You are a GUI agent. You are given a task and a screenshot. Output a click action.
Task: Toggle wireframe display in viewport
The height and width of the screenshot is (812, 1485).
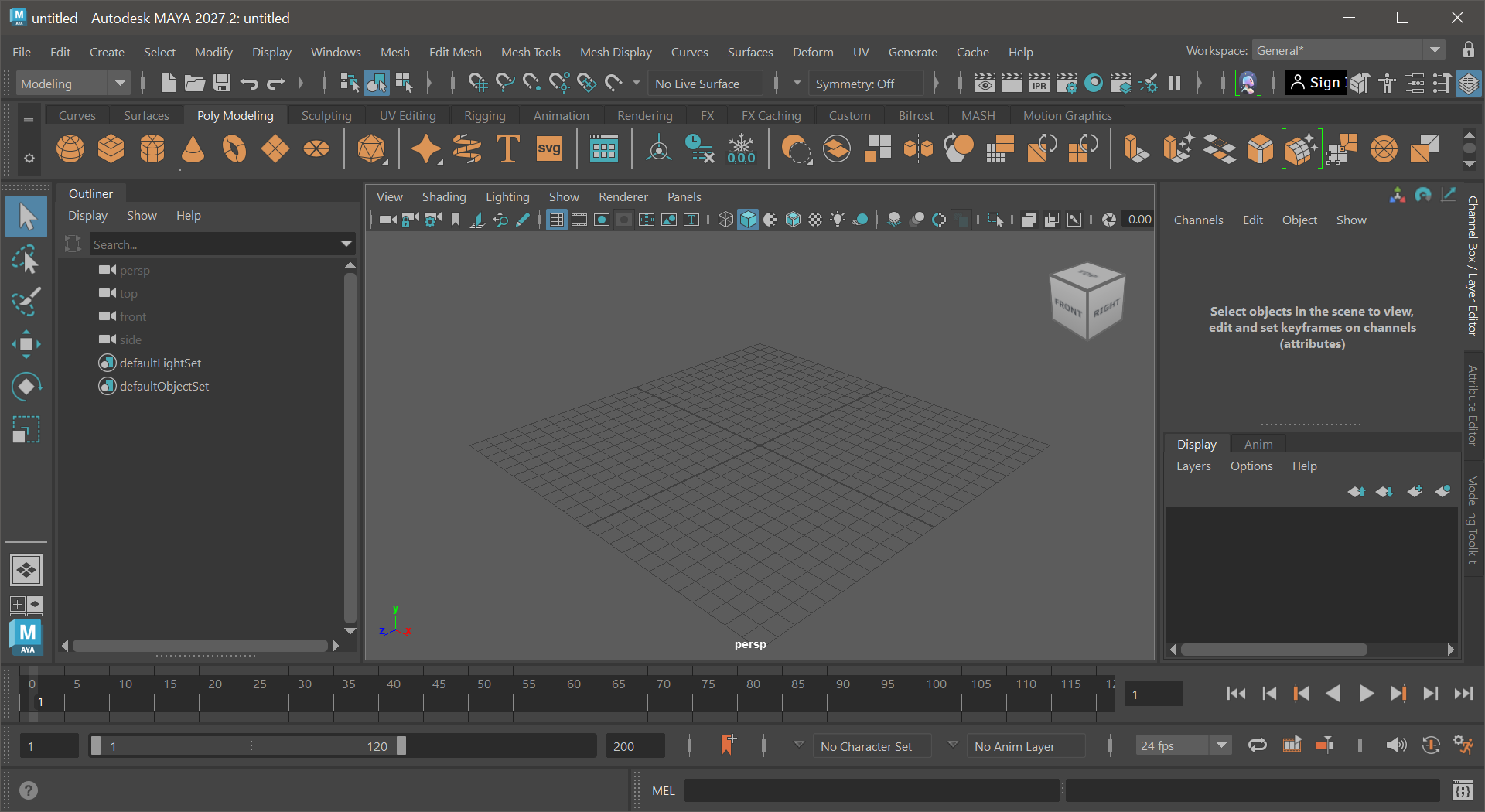coord(725,220)
